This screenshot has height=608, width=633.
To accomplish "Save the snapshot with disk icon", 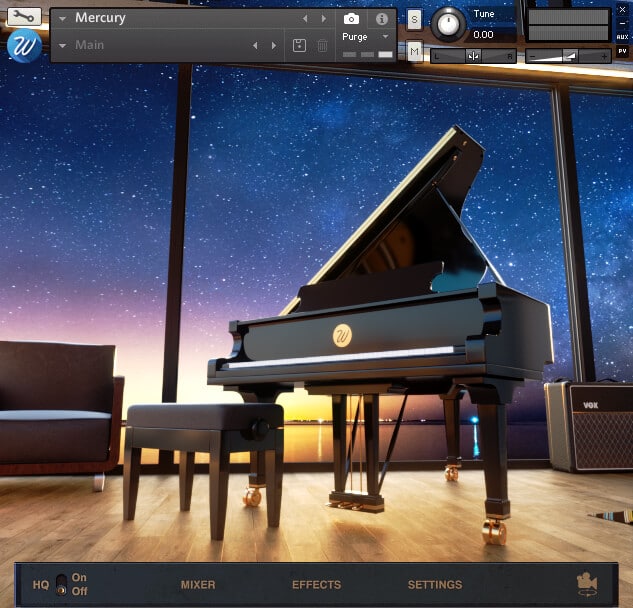I will click(299, 45).
